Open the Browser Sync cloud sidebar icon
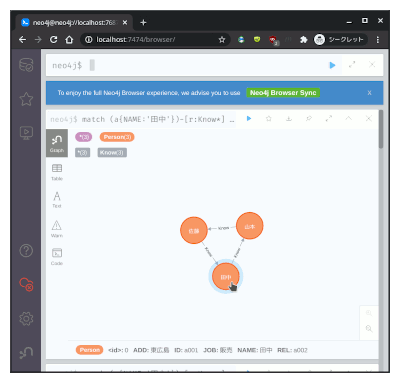The width and height of the screenshot is (400, 383). coord(26,284)
